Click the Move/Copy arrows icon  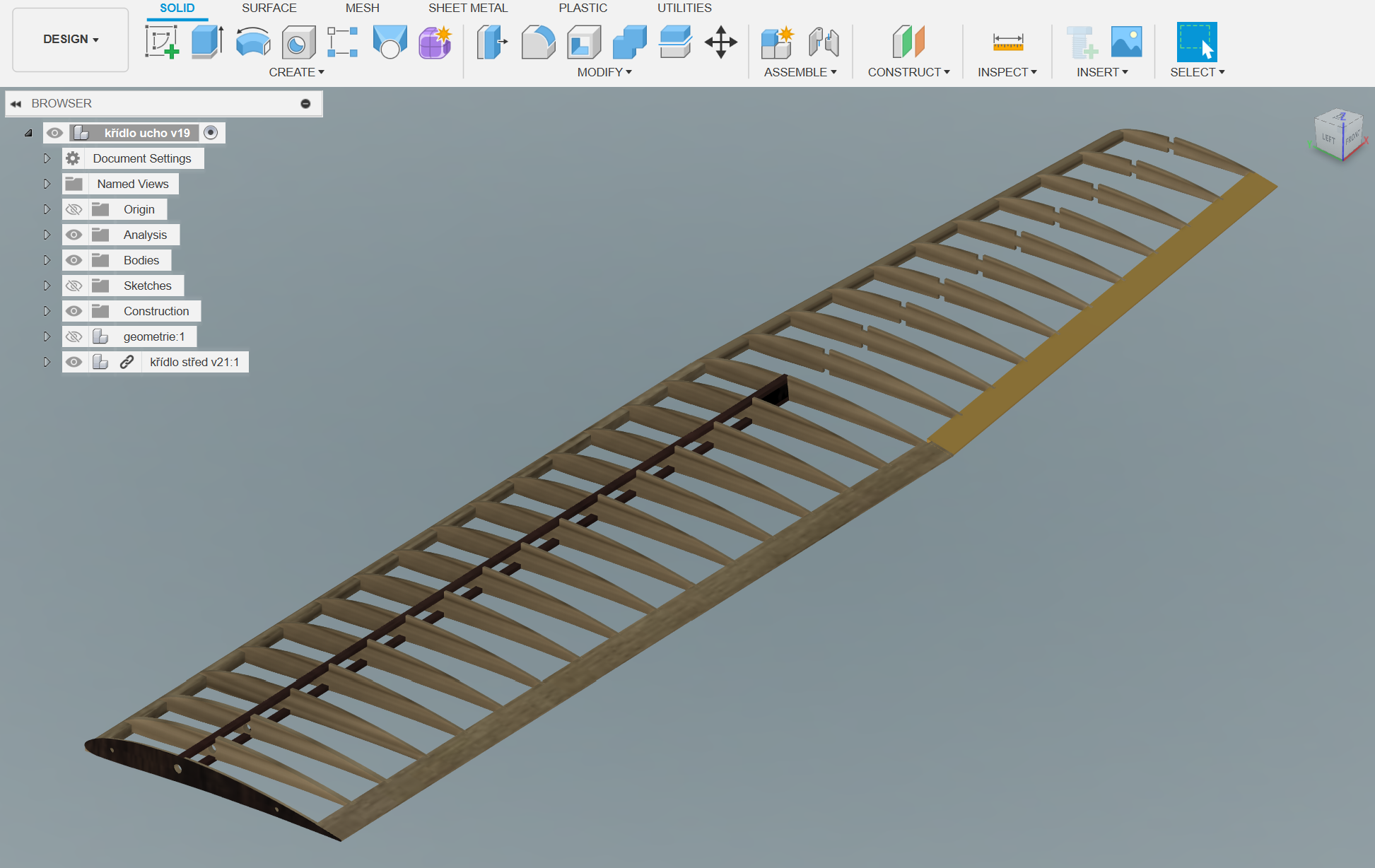pos(720,42)
